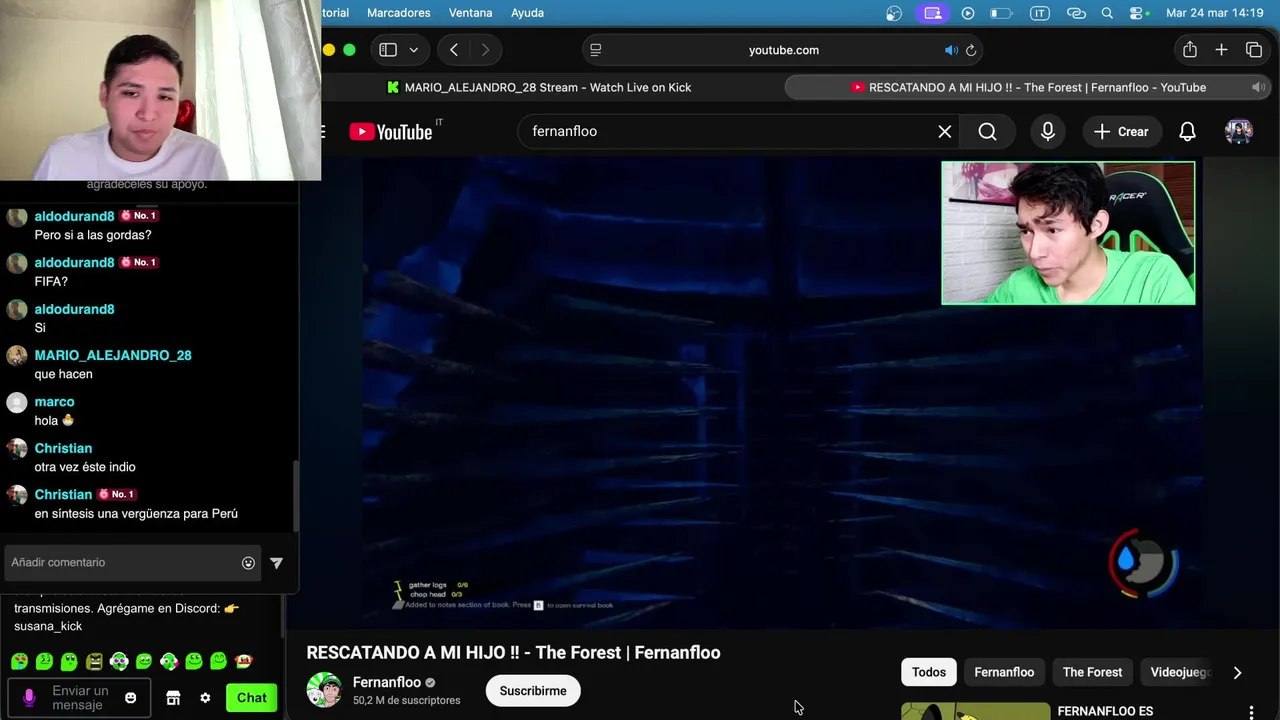Open emoji picker beside Enviar un mensaje

(x=130, y=697)
